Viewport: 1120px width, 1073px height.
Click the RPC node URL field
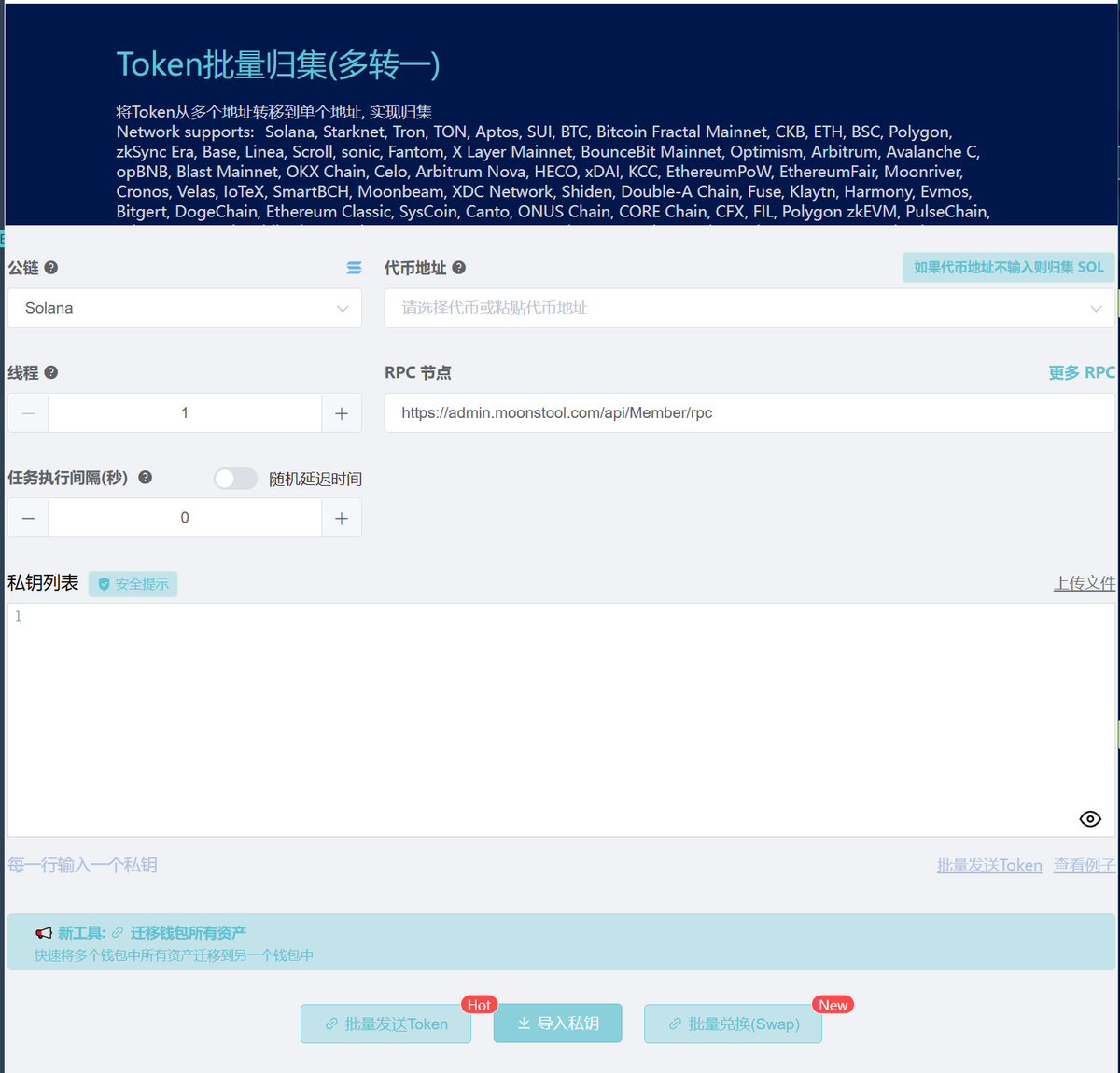[x=749, y=413]
